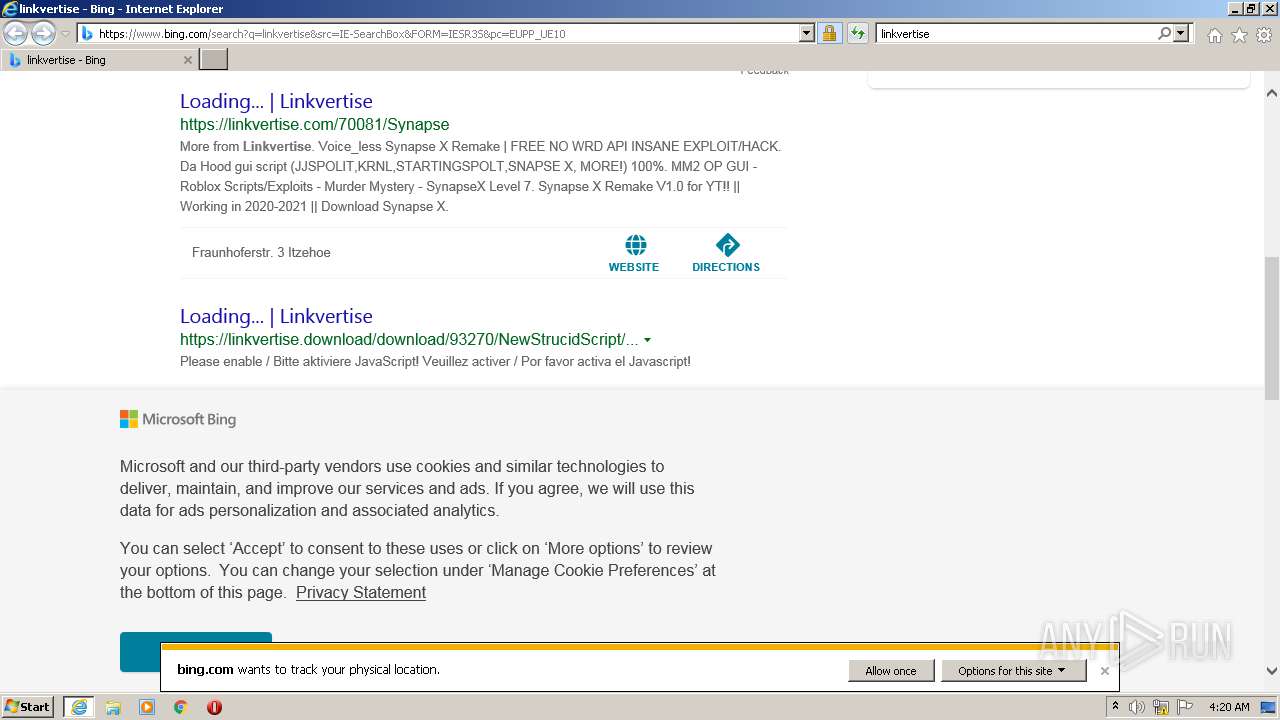1280x720 pixels.
Task: Go forward with the IE forward arrow
Action: pyautogui.click(x=43, y=33)
